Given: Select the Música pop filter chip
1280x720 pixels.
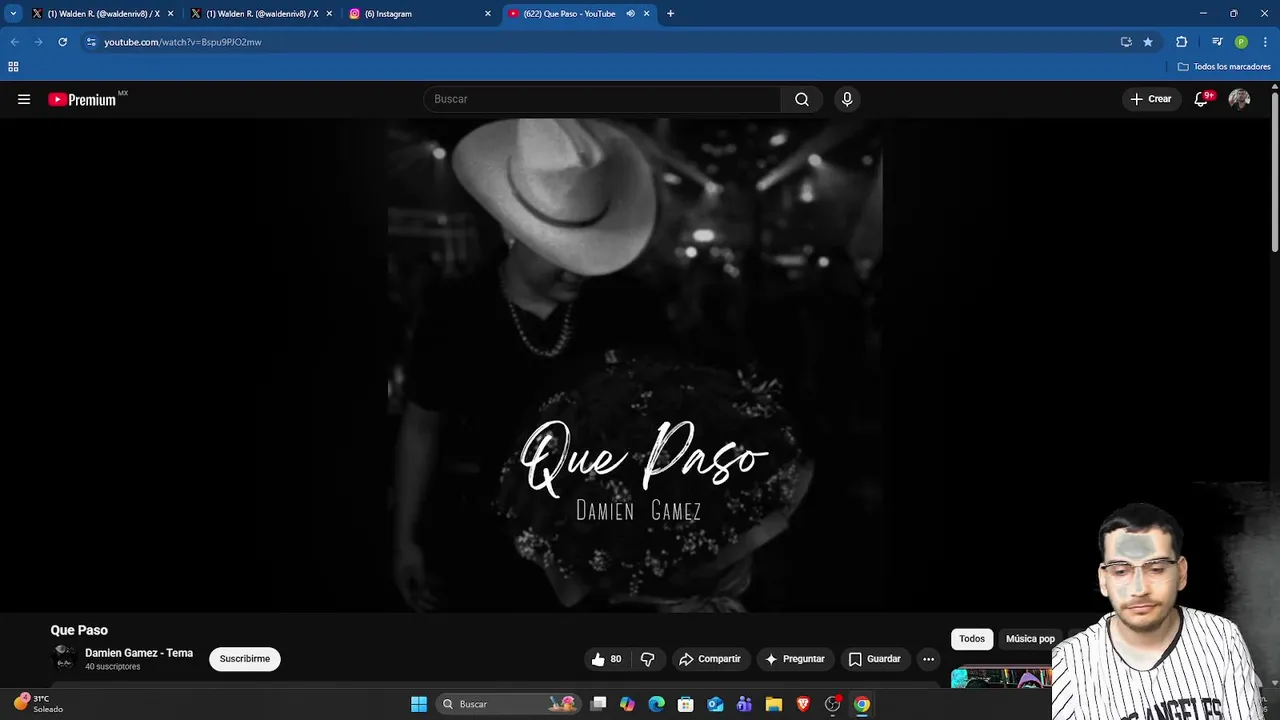Looking at the screenshot, I should point(1030,639).
